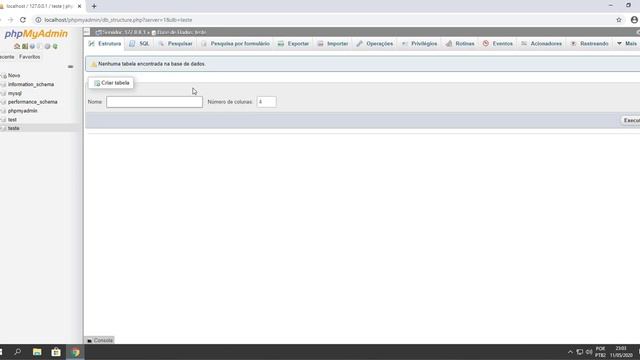Open the phpMyAdmin home icon
The height and width of the screenshot is (360, 640).
point(17,47)
